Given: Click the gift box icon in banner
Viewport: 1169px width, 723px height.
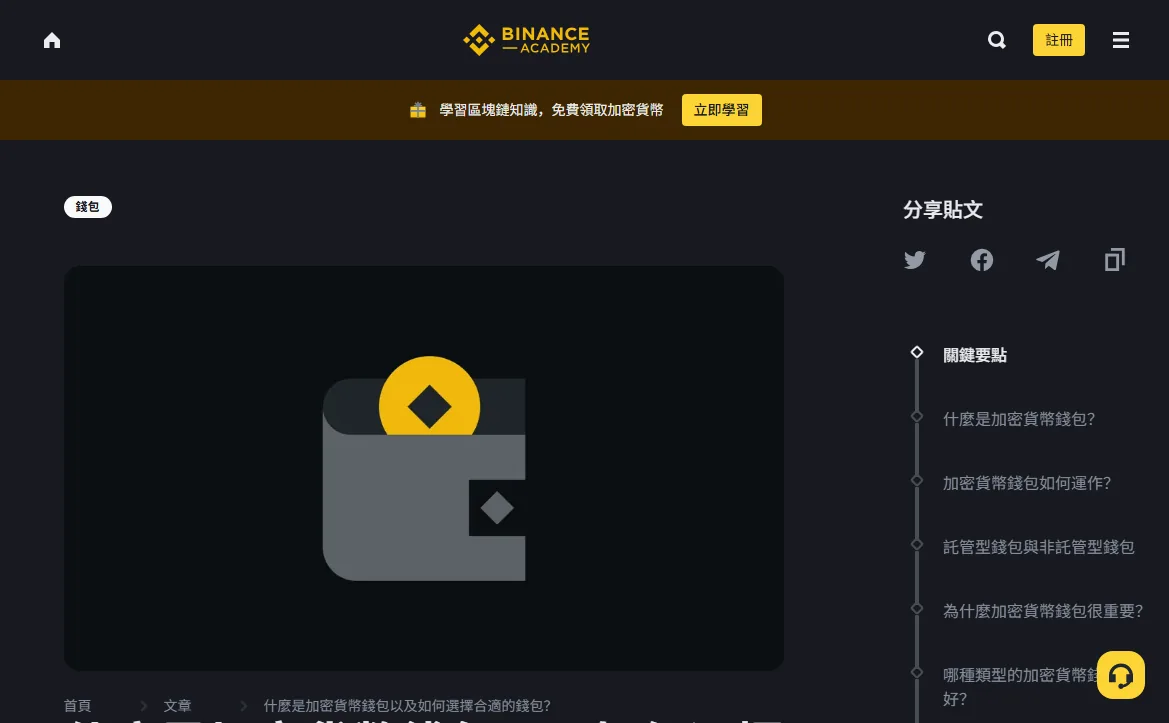Looking at the screenshot, I should 418,110.
